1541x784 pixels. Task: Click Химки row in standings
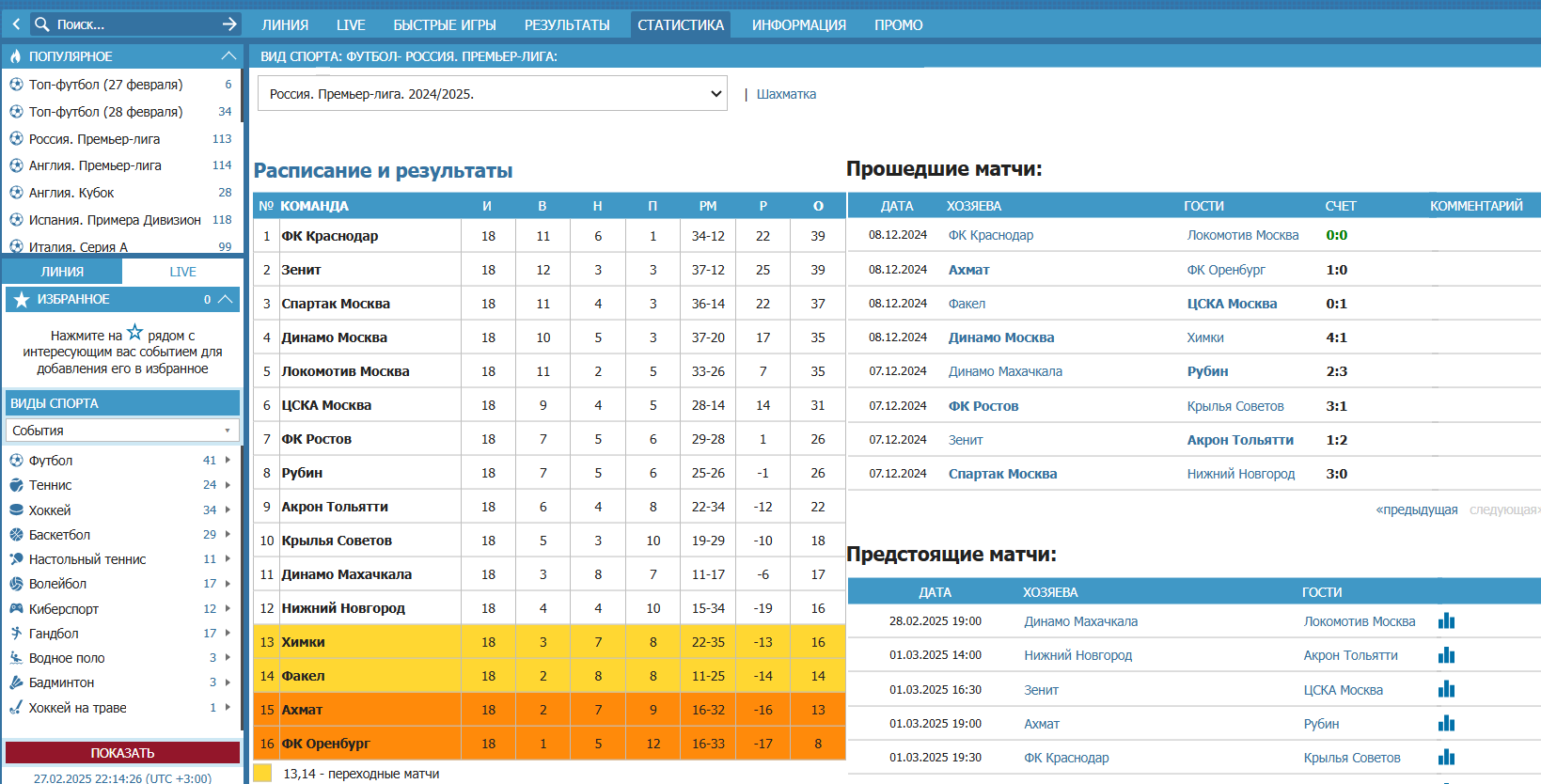(549, 642)
